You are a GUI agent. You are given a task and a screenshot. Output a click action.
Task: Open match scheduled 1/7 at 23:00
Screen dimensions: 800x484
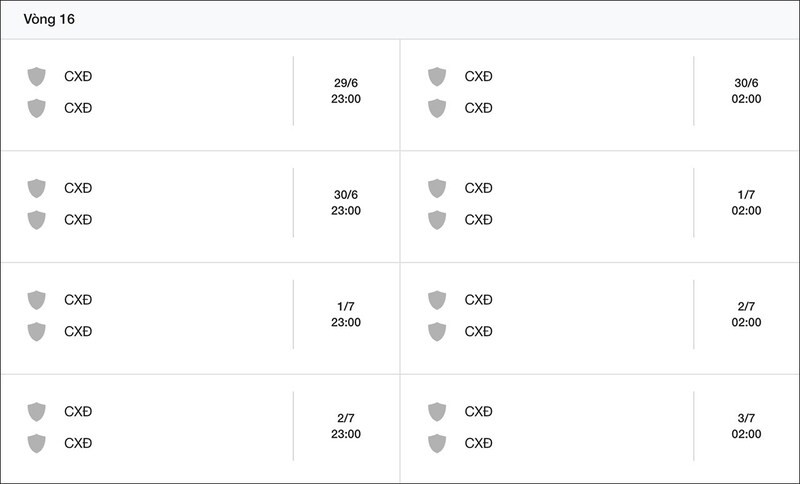pyautogui.click(x=200, y=318)
